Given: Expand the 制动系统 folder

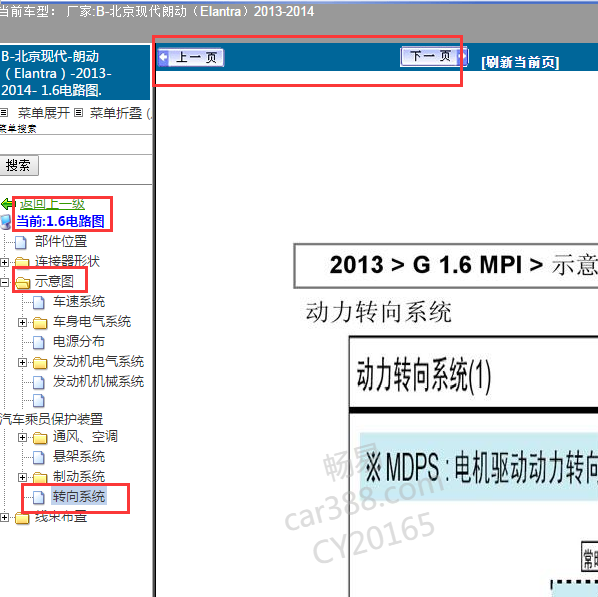Looking at the screenshot, I should click(23, 477).
